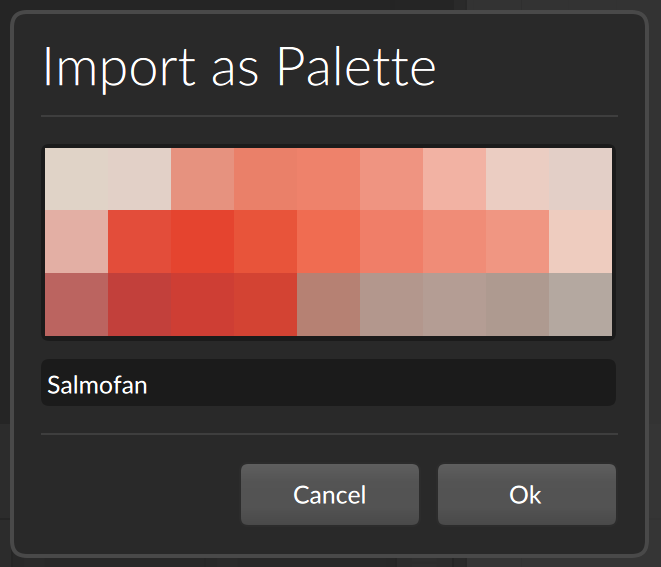Choose the fifth salmon swatch in top row
This screenshot has height=567, width=661.
(x=328, y=179)
